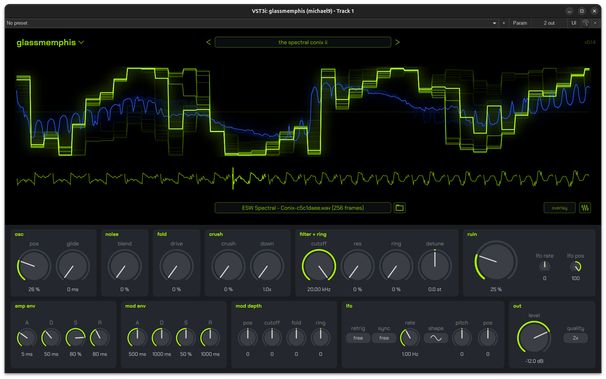Click the mod depth fold knob

click(296, 338)
